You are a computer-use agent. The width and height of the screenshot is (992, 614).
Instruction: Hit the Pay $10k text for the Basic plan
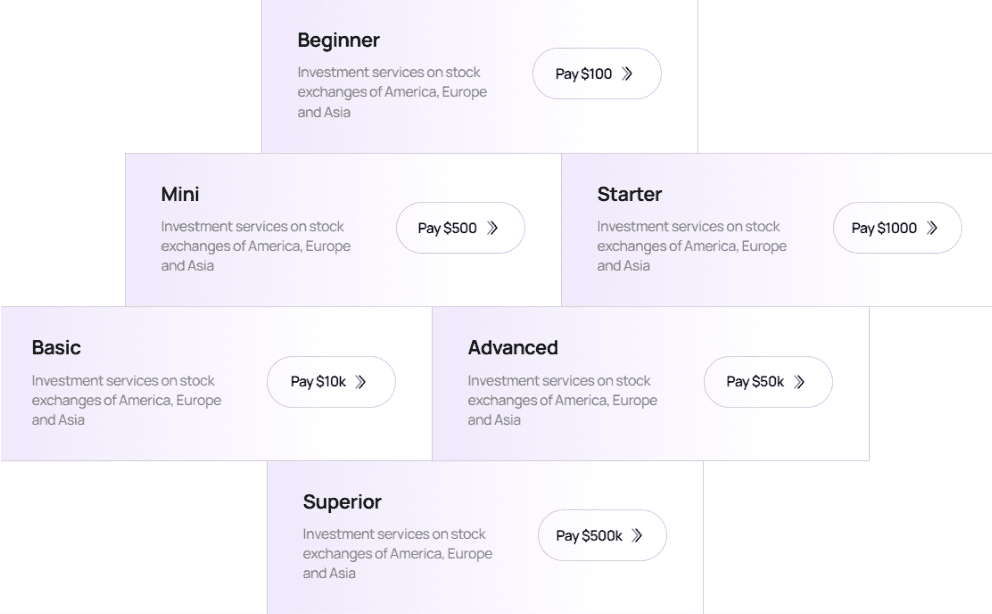coord(318,381)
